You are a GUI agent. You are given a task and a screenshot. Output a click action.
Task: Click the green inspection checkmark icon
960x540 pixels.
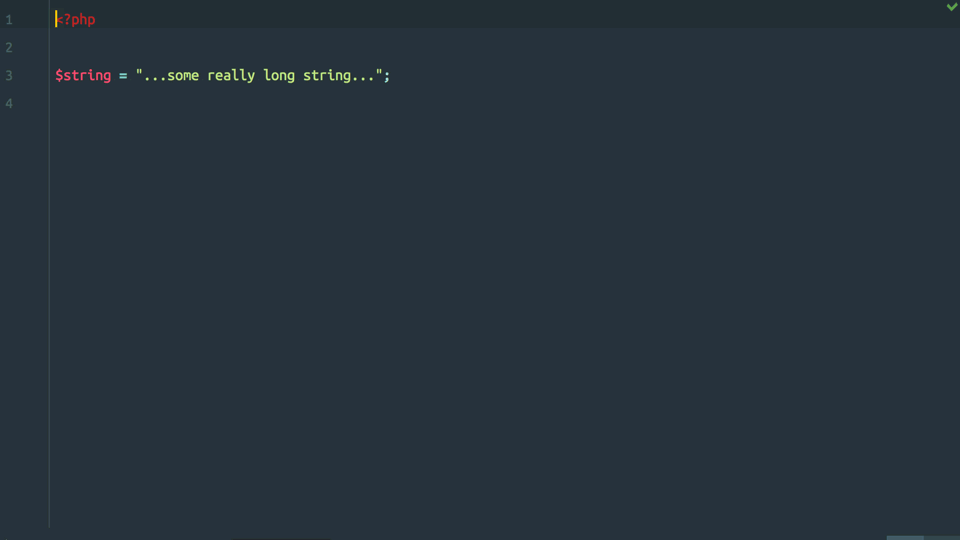coord(952,7)
